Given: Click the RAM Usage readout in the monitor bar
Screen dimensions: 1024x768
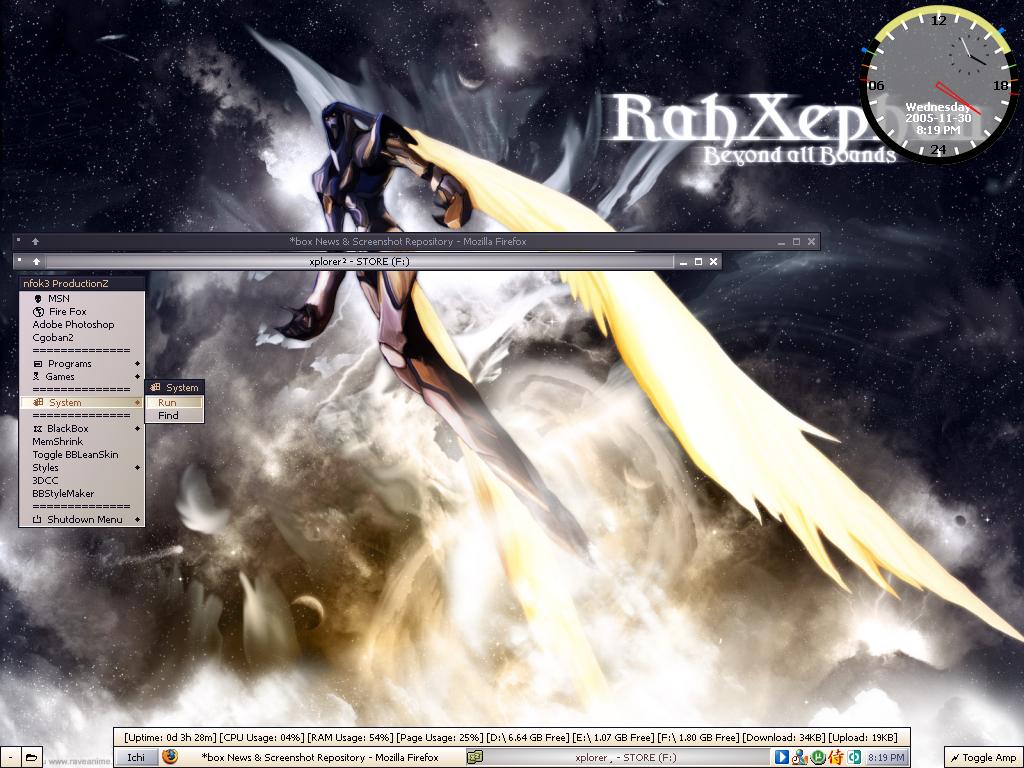Looking at the screenshot, I should (x=350, y=737).
